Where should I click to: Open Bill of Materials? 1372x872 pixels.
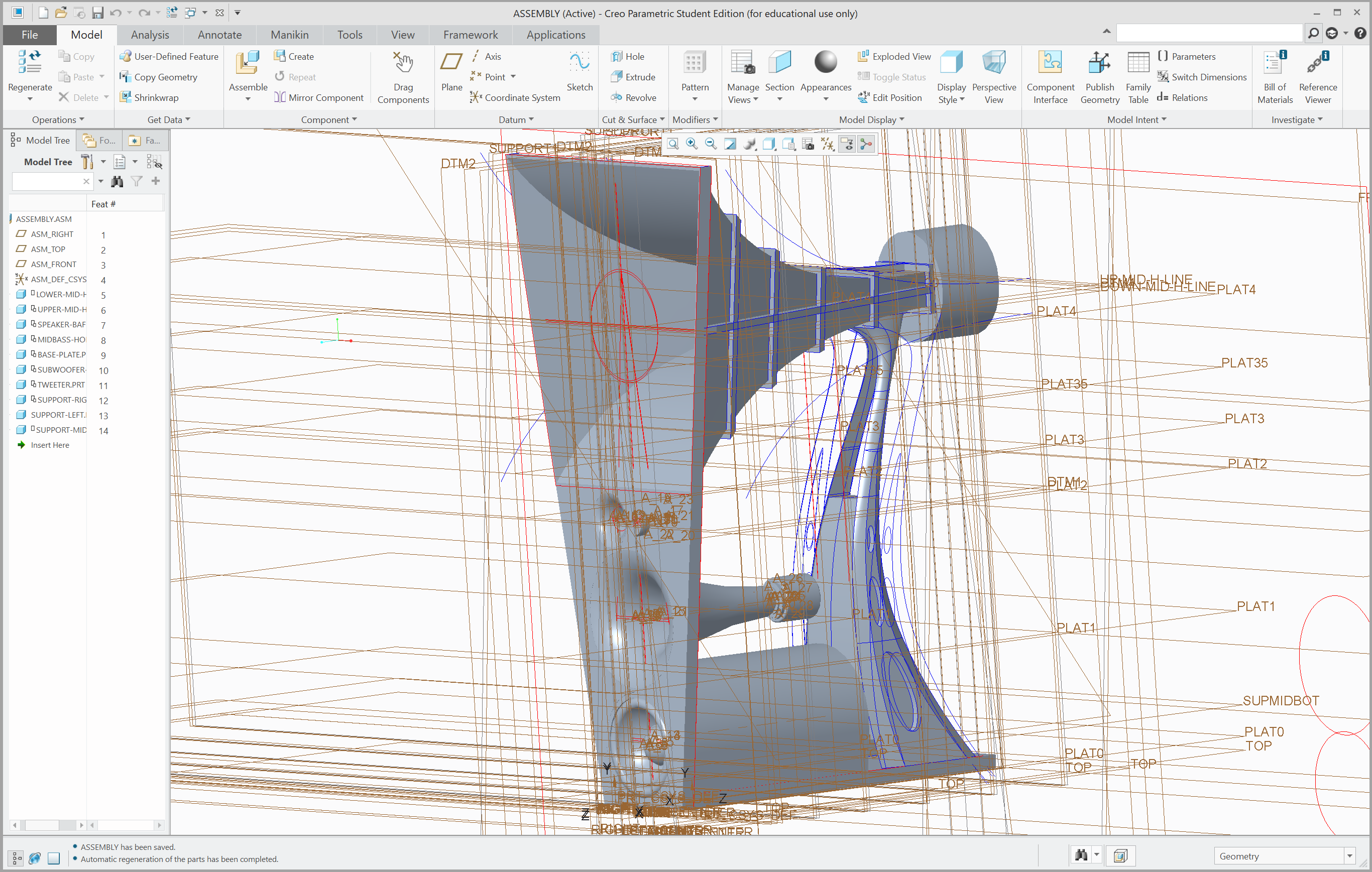(x=1275, y=77)
